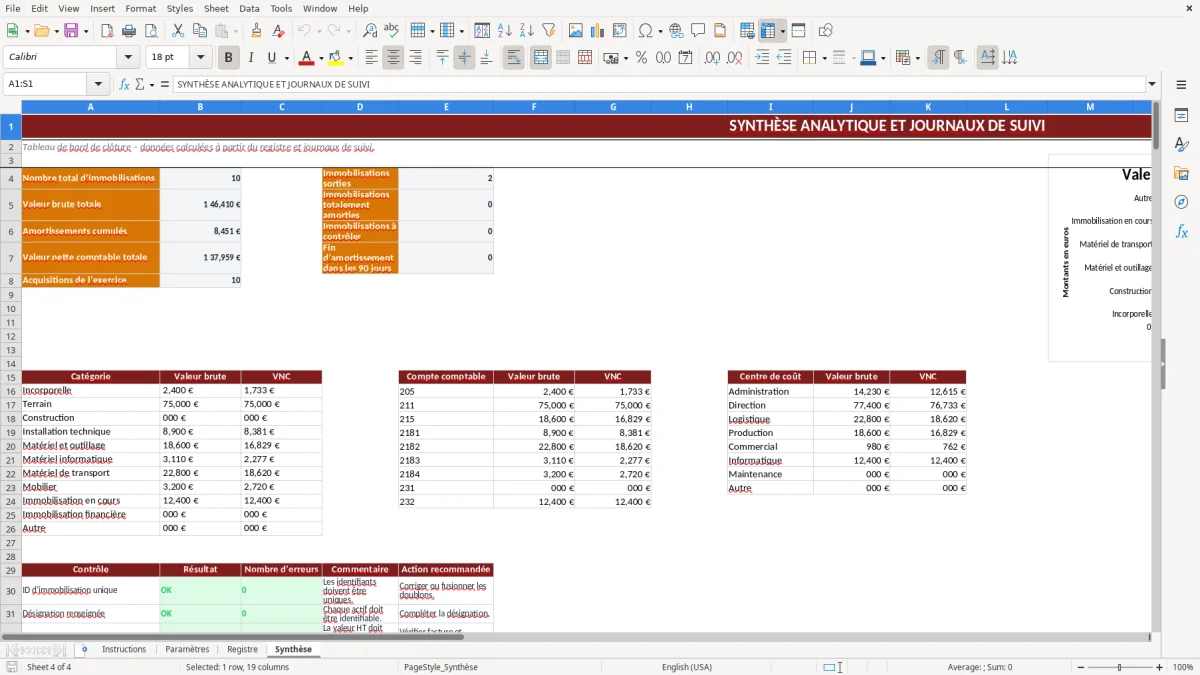Open the Sidebar Functions deck
Screen dimensions: 1200x675
click(x=1181, y=232)
